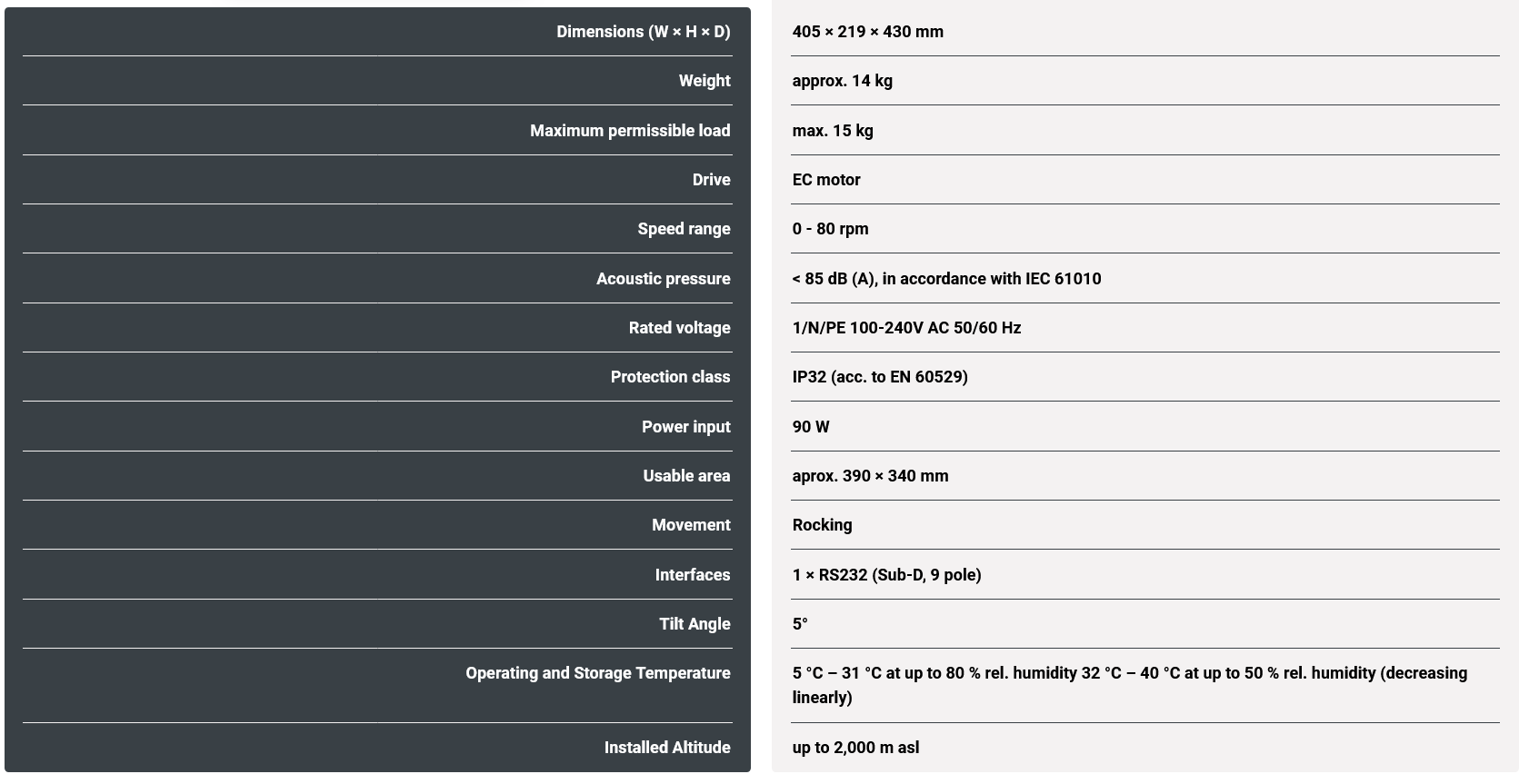Click the RS232 (Sub-D, 9 pole) interface value
This screenshot has height=784, width=1529.
click(x=886, y=575)
